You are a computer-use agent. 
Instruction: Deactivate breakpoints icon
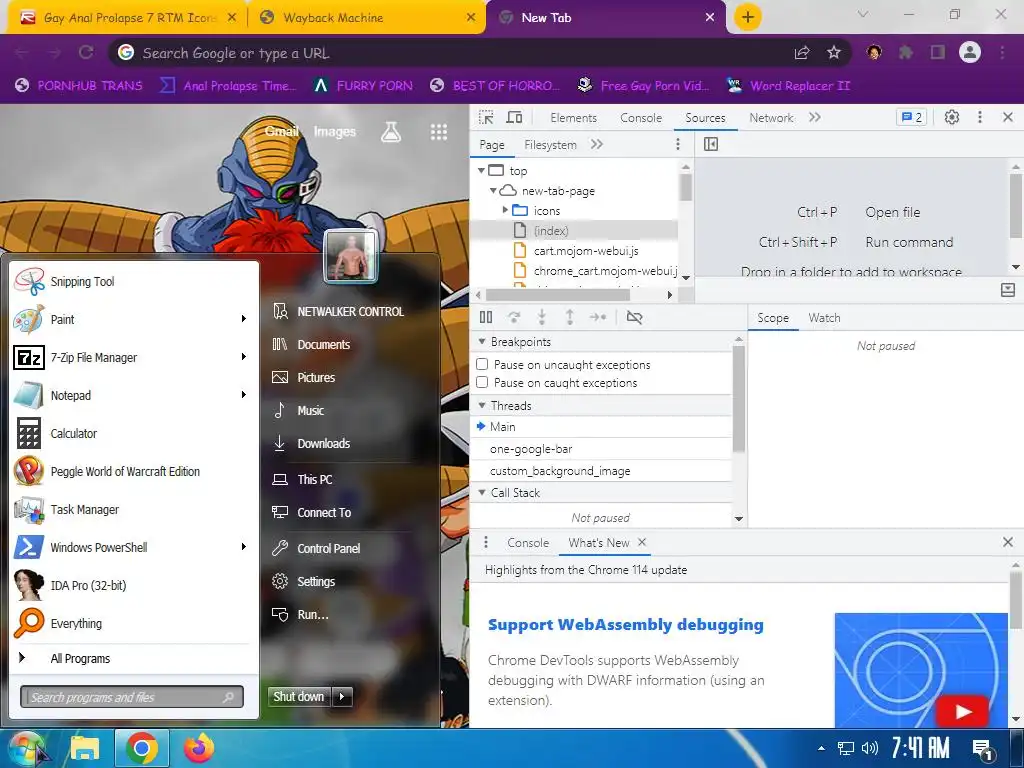634,317
